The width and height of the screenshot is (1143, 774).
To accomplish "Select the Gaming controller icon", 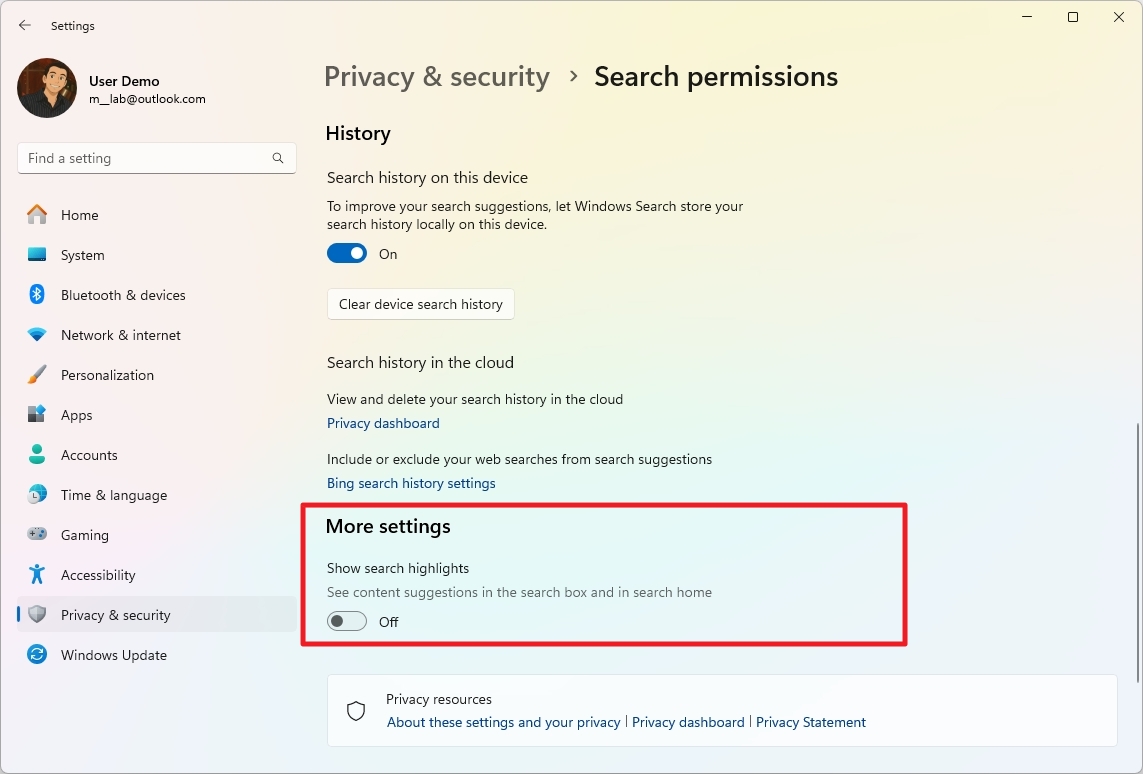I will tap(36, 535).
